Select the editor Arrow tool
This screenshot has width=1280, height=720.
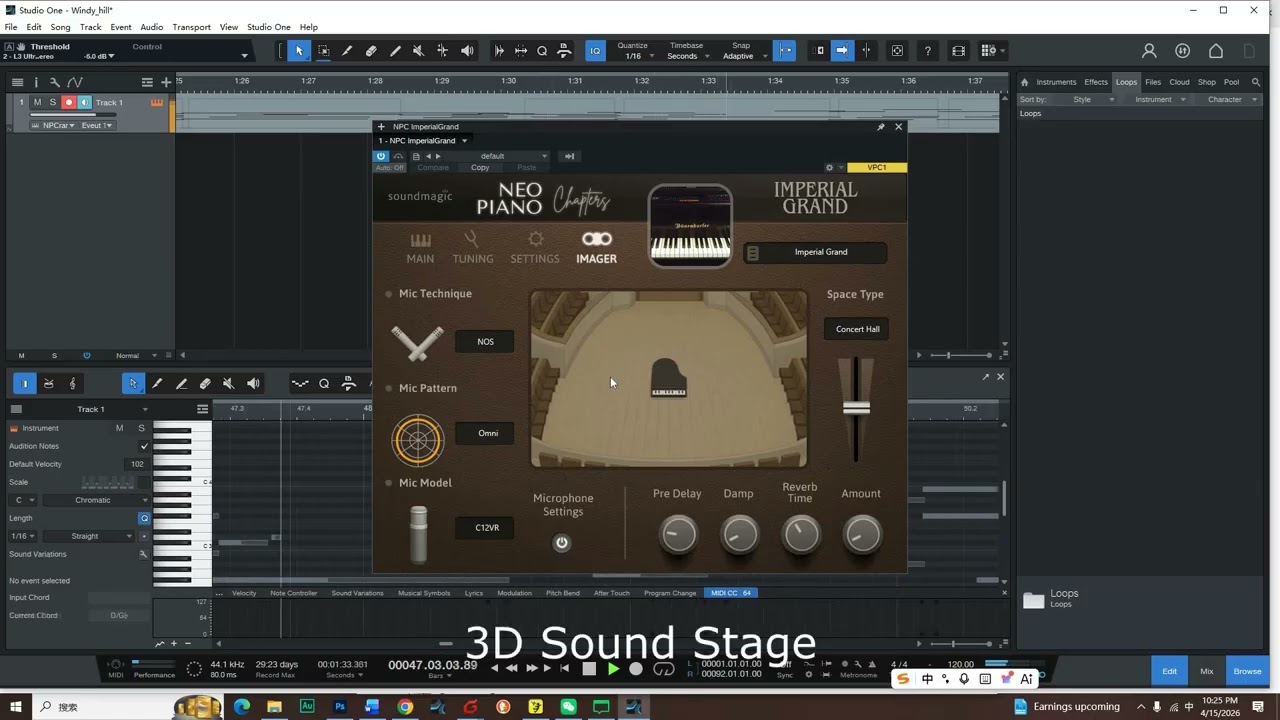point(133,383)
